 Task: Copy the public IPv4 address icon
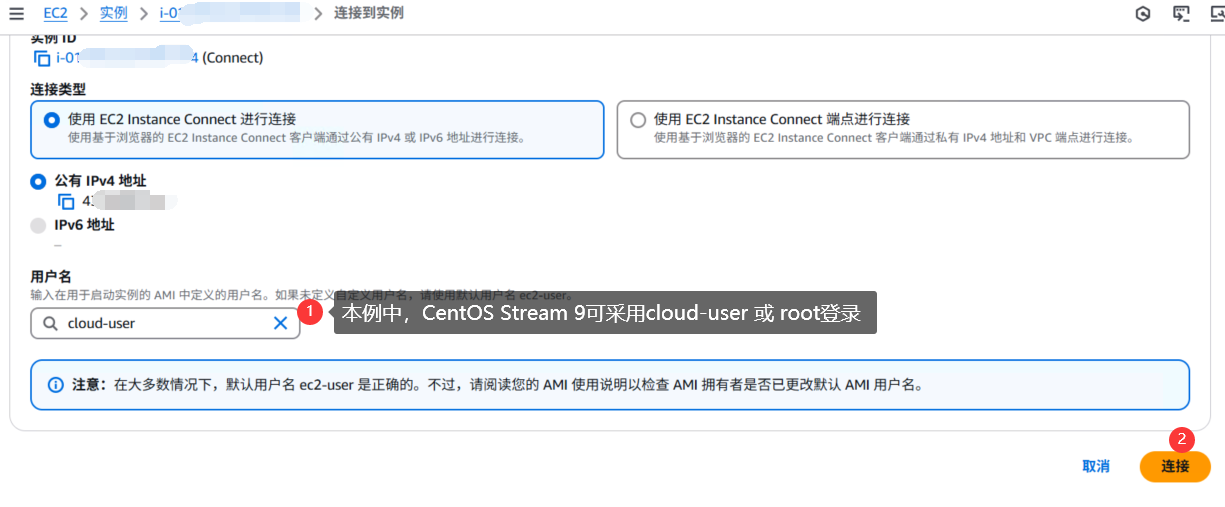point(66,201)
